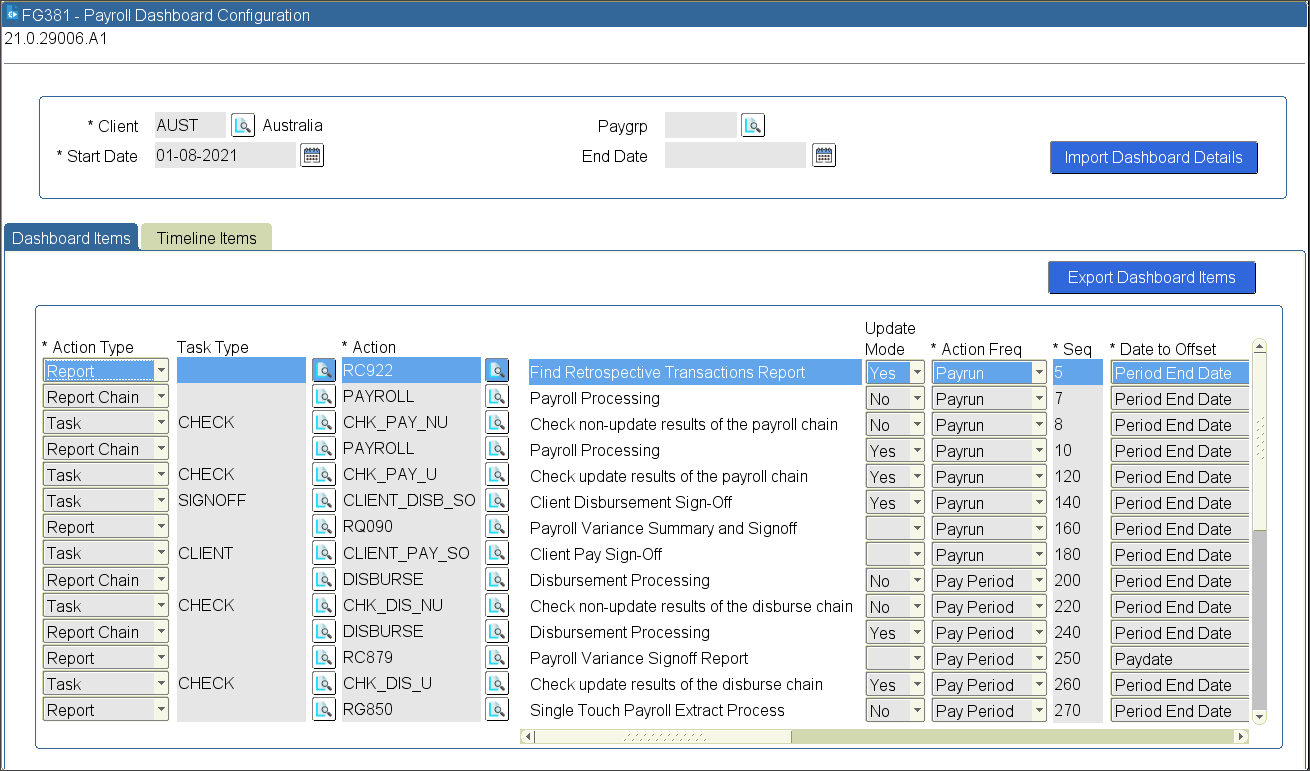Click Task Type lookup icon for CHK_PAY_NU row
The height and width of the screenshot is (771, 1310).
[324, 423]
